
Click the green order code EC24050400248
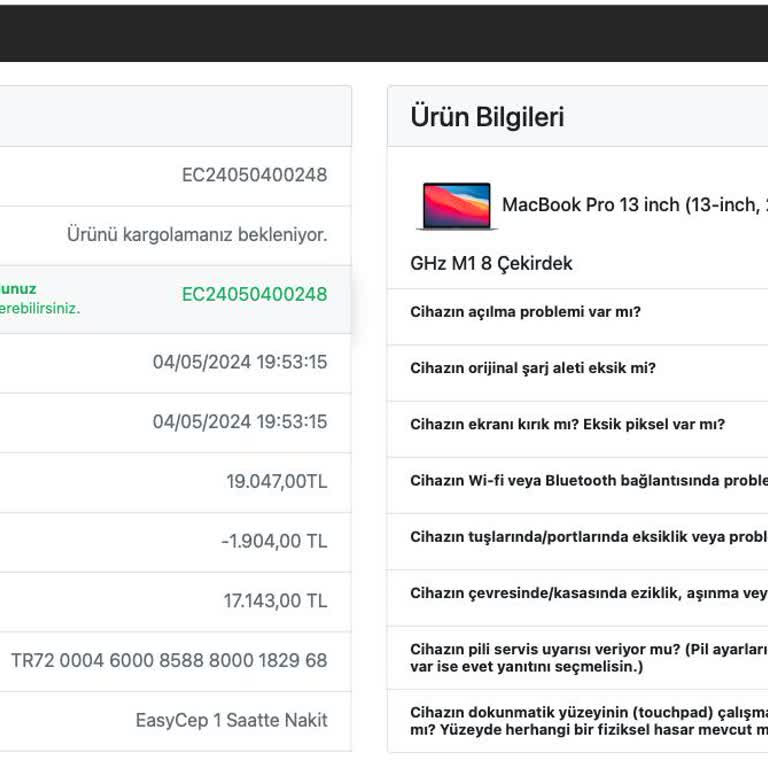[x=254, y=294]
